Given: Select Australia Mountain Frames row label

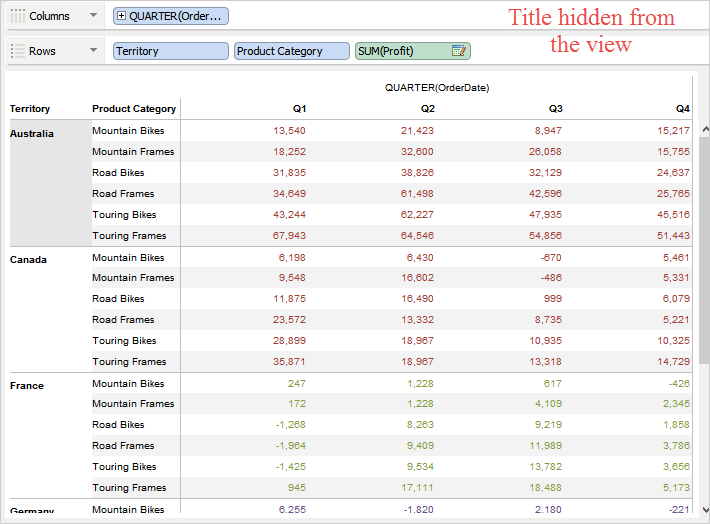Looking at the screenshot, I should pos(133,152).
